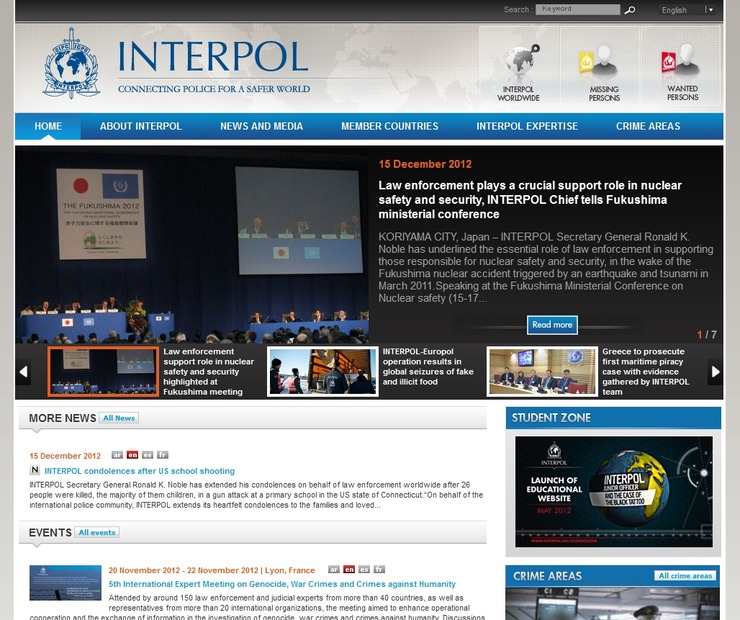Select 'es' language for the condolences news
Viewport: 740px width, 620px height.
pyautogui.click(x=147, y=455)
